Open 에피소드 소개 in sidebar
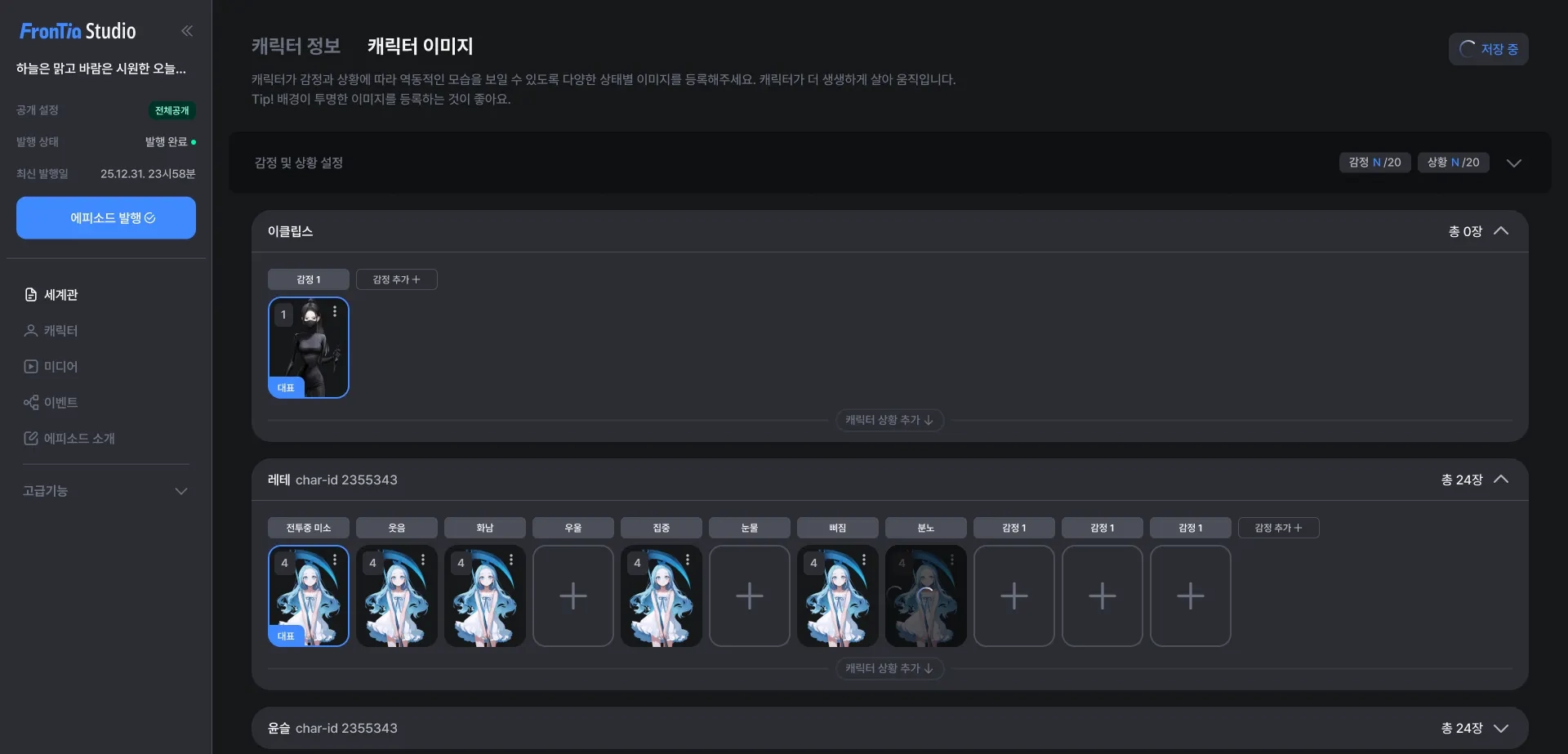 (69, 439)
